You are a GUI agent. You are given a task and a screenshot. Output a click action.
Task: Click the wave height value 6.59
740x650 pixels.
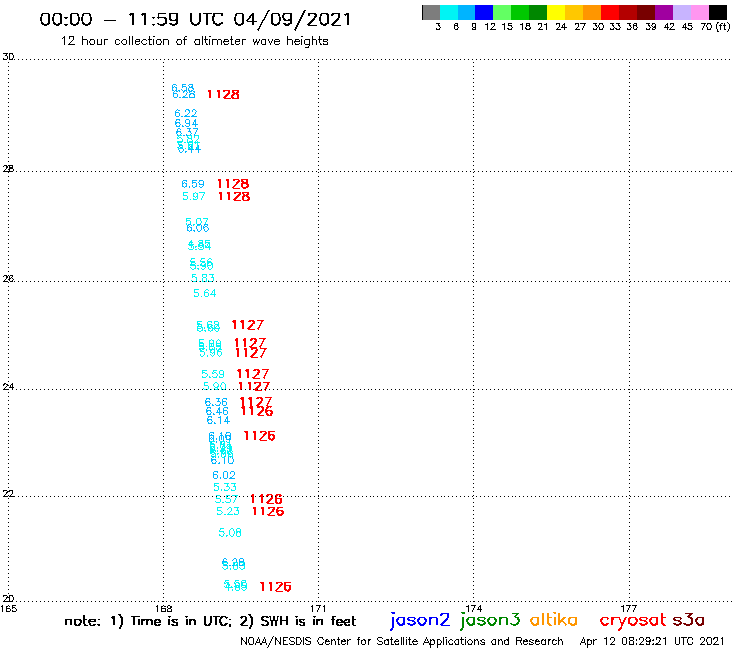[193, 184]
